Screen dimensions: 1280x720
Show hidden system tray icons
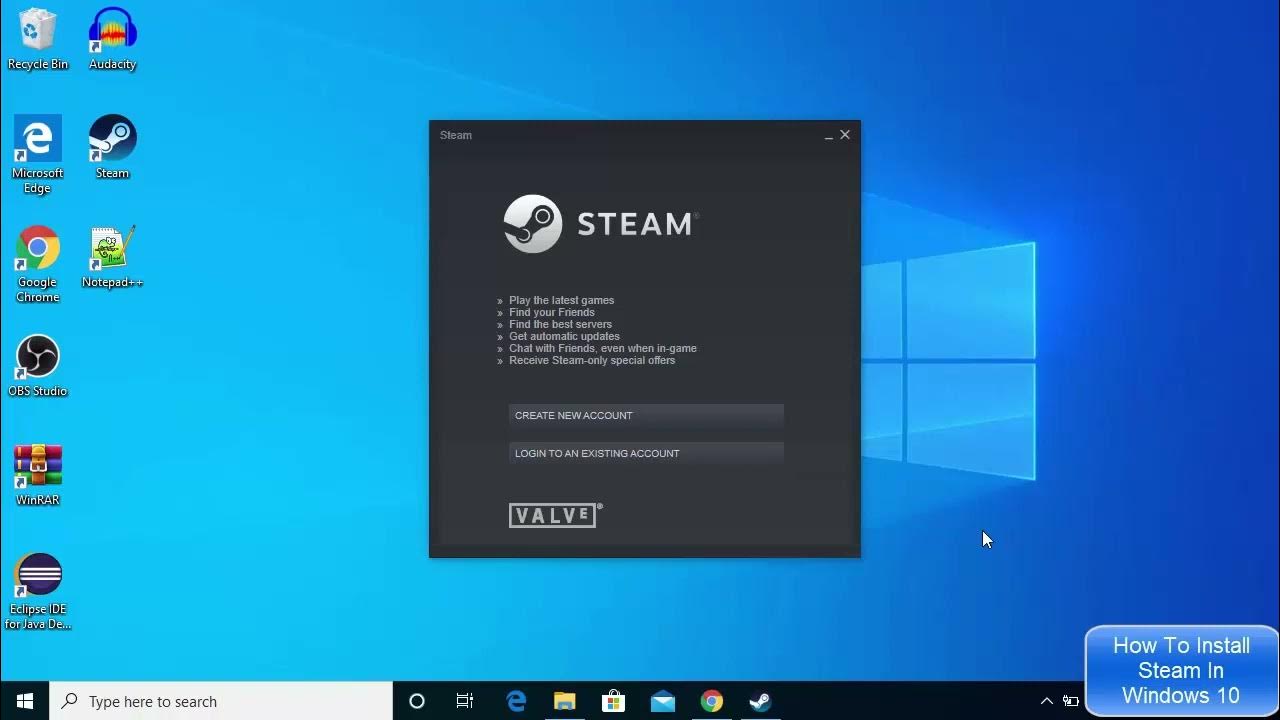click(1047, 701)
